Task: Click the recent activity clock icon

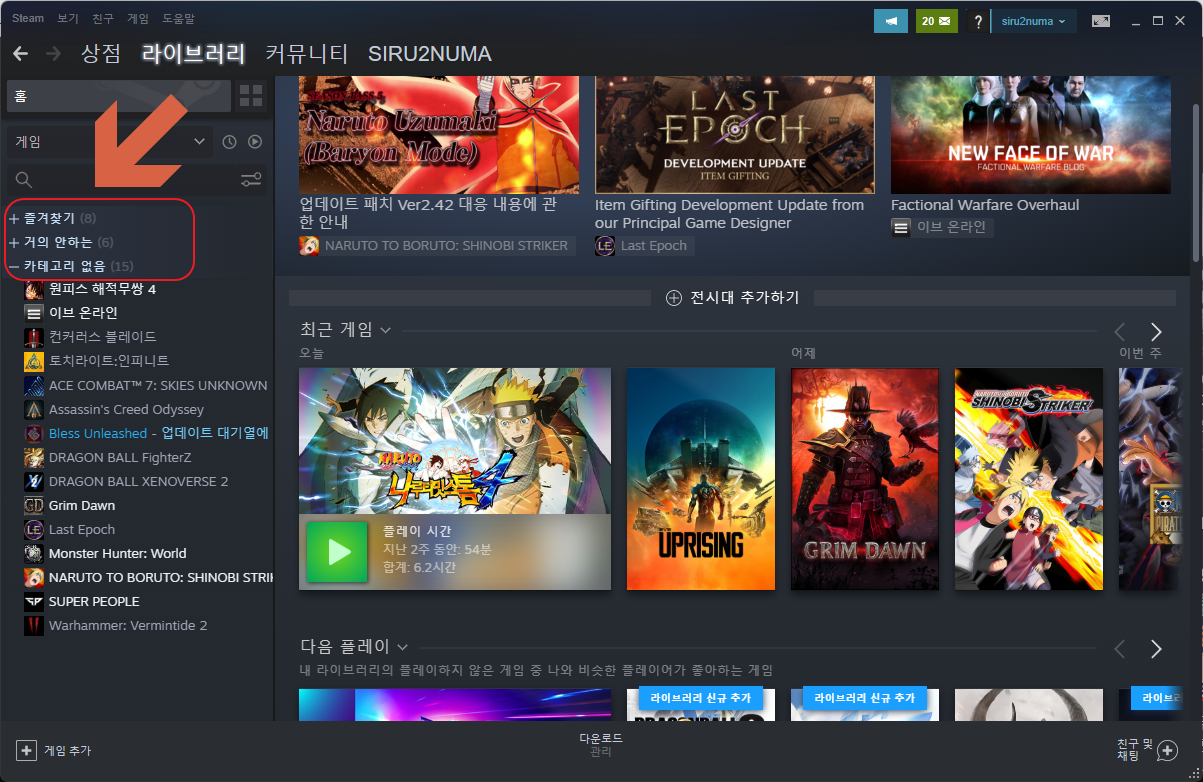Action: 229,142
